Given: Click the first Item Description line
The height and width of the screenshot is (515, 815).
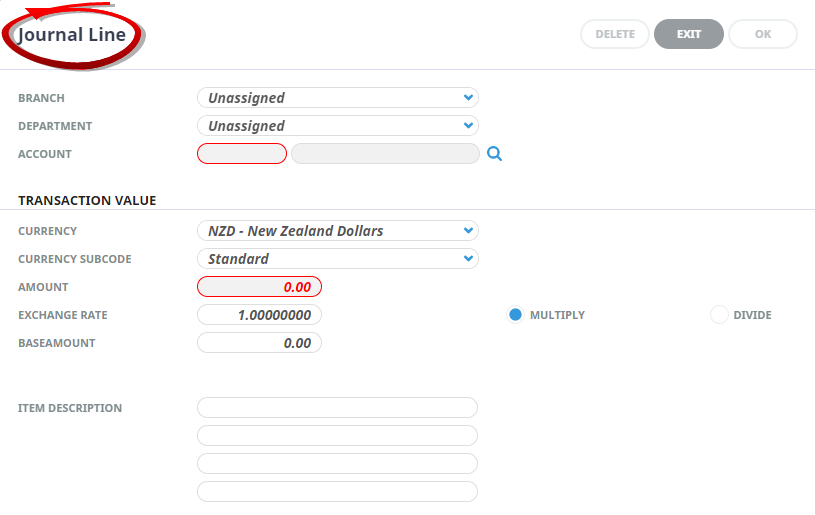Looking at the screenshot, I should [x=337, y=408].
